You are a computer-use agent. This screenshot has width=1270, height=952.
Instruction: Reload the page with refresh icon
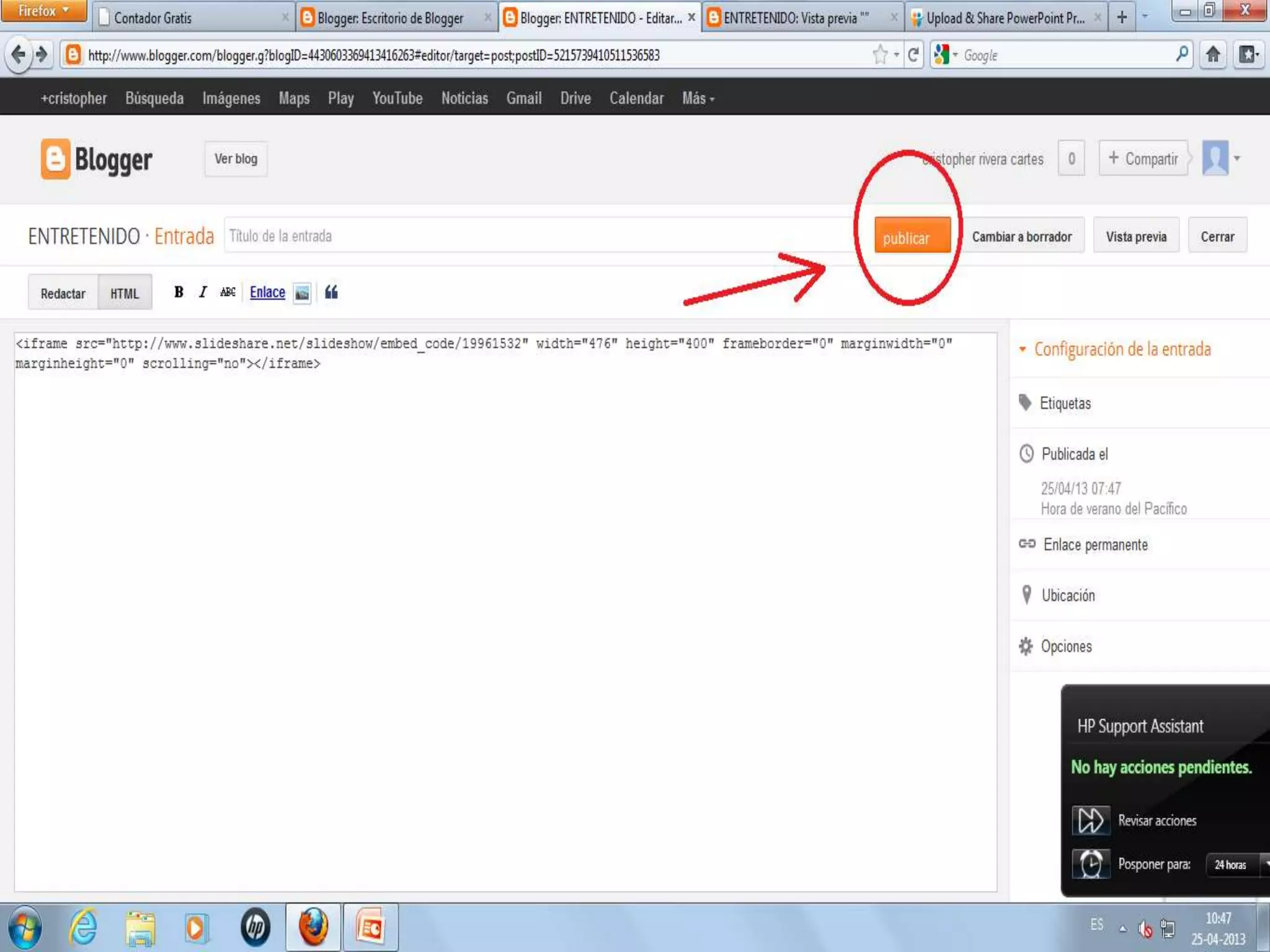(913, 55)
